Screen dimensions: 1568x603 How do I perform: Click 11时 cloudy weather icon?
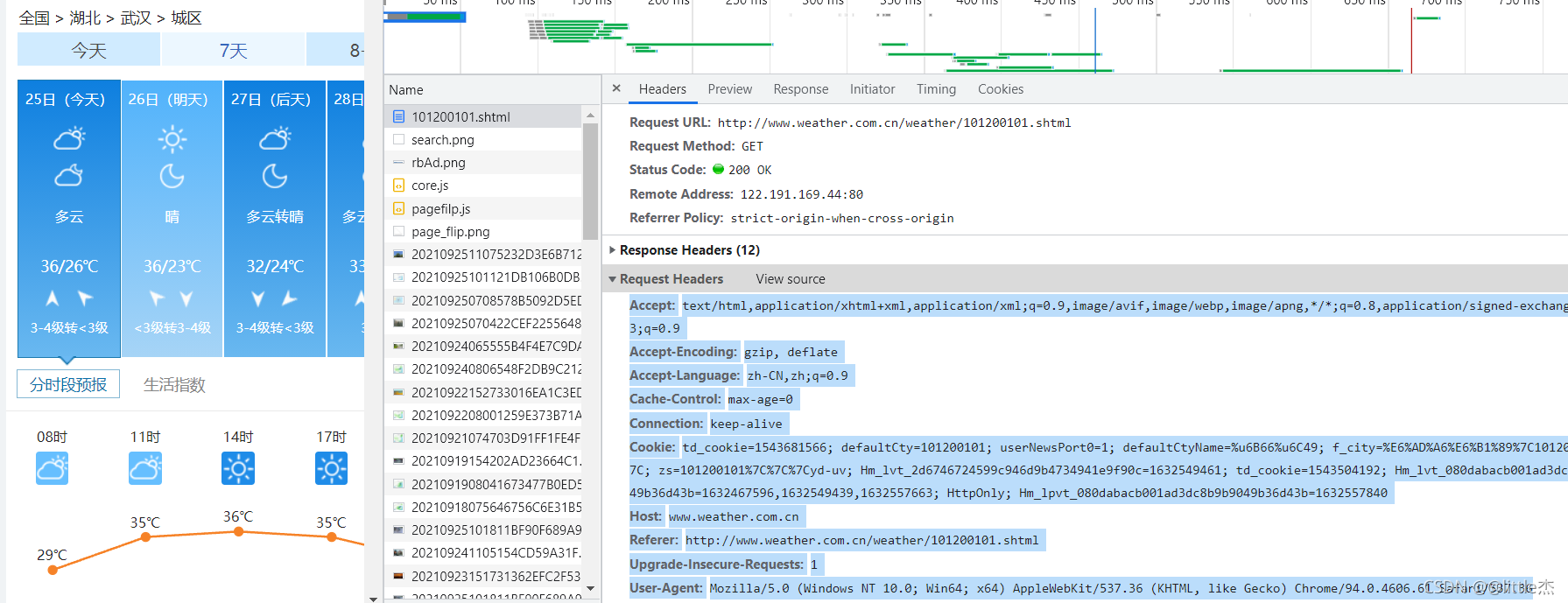point(145,468)
